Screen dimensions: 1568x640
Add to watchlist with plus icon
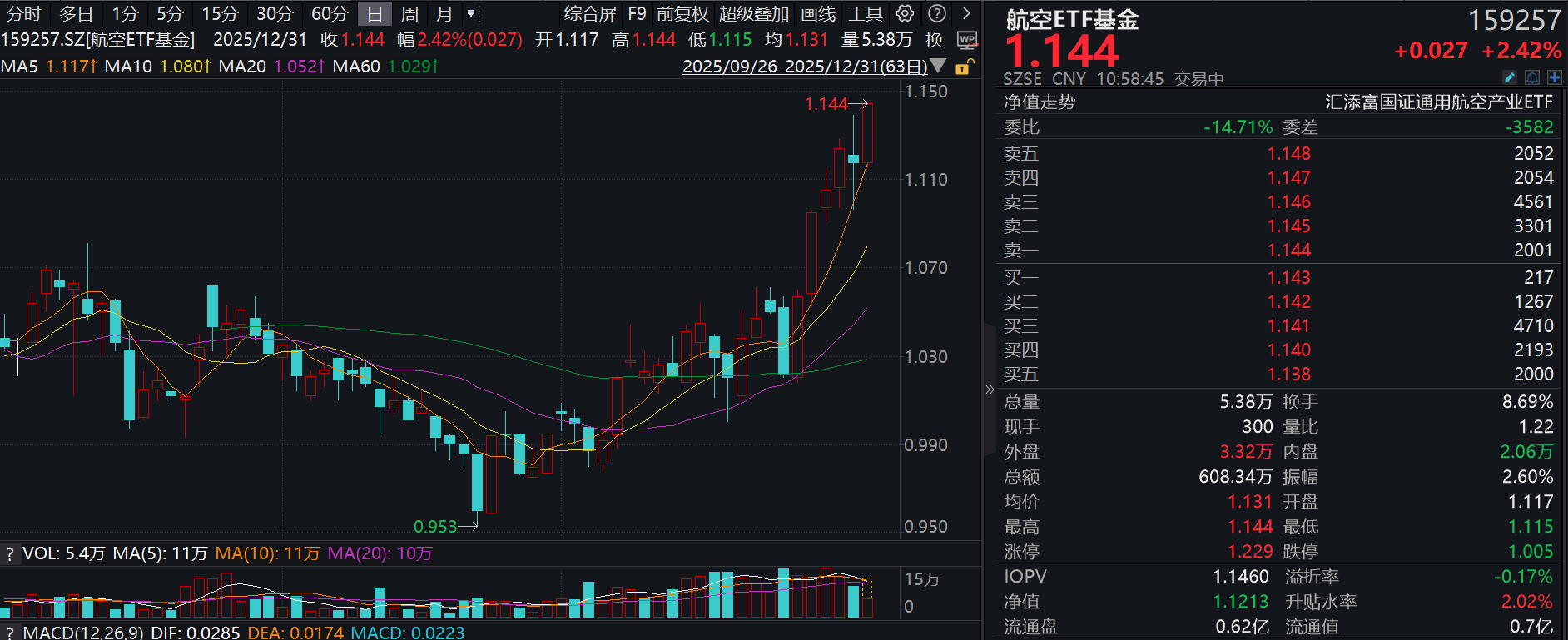tap(1554, 77)
